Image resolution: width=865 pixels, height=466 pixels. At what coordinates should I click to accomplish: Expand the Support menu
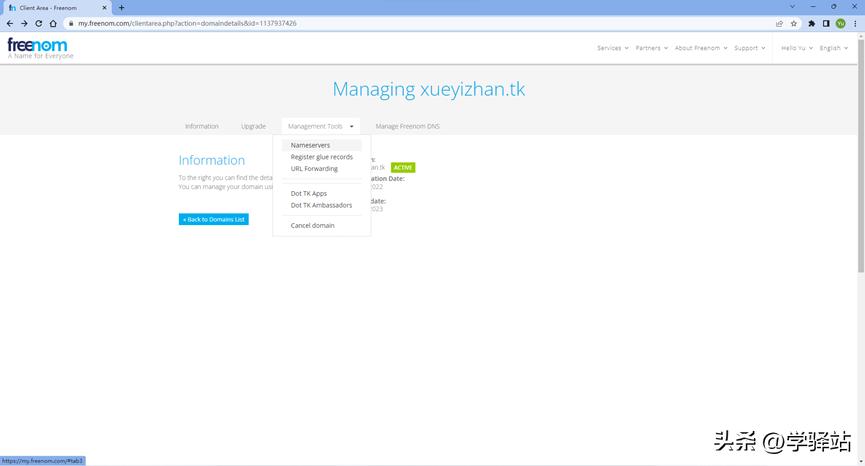coord(750,48)
